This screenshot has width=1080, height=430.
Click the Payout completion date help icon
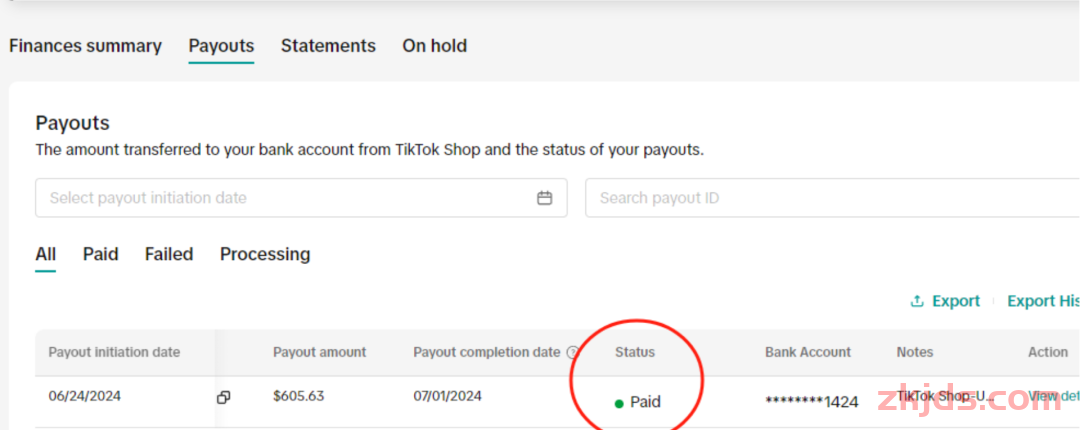coord(572,352)
